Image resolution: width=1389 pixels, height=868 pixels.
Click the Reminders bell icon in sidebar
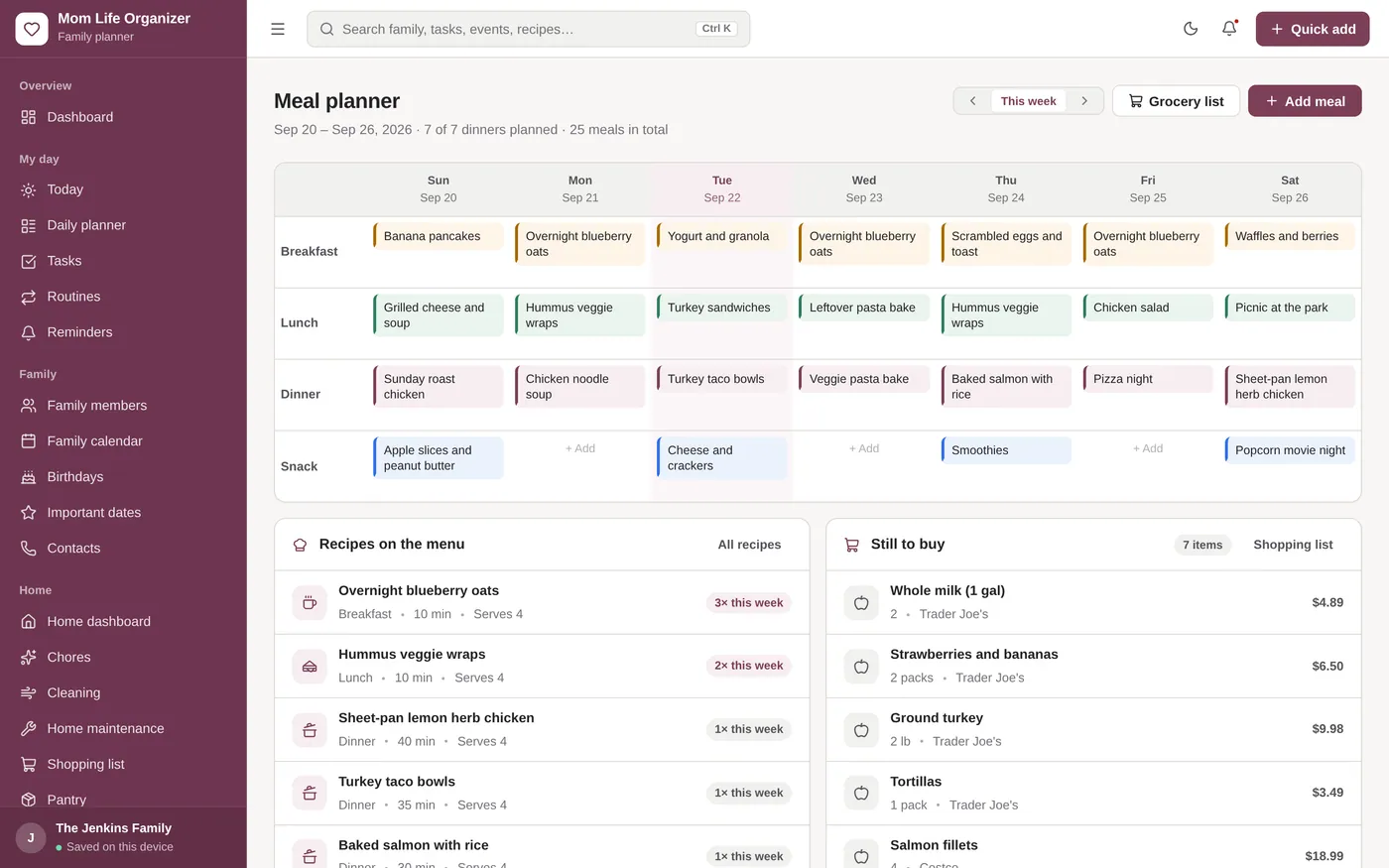pyautogui.click(x=29, y=332)
